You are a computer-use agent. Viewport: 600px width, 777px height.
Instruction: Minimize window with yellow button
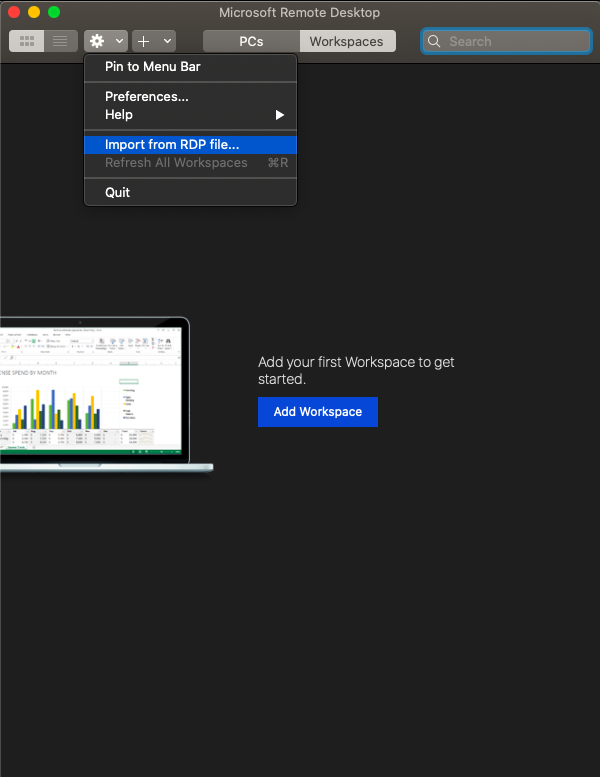pyautogui.click(x=34, y=12)
